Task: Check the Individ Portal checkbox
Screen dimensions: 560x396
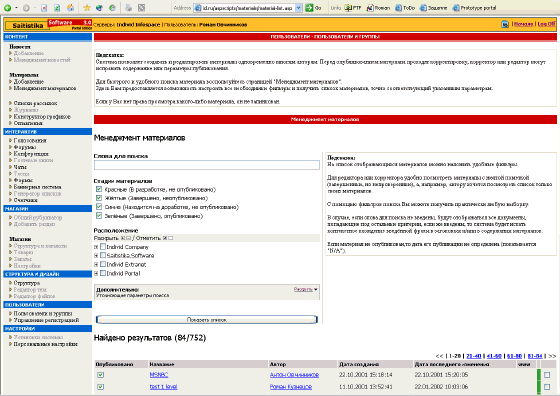Action: point(103,273)
